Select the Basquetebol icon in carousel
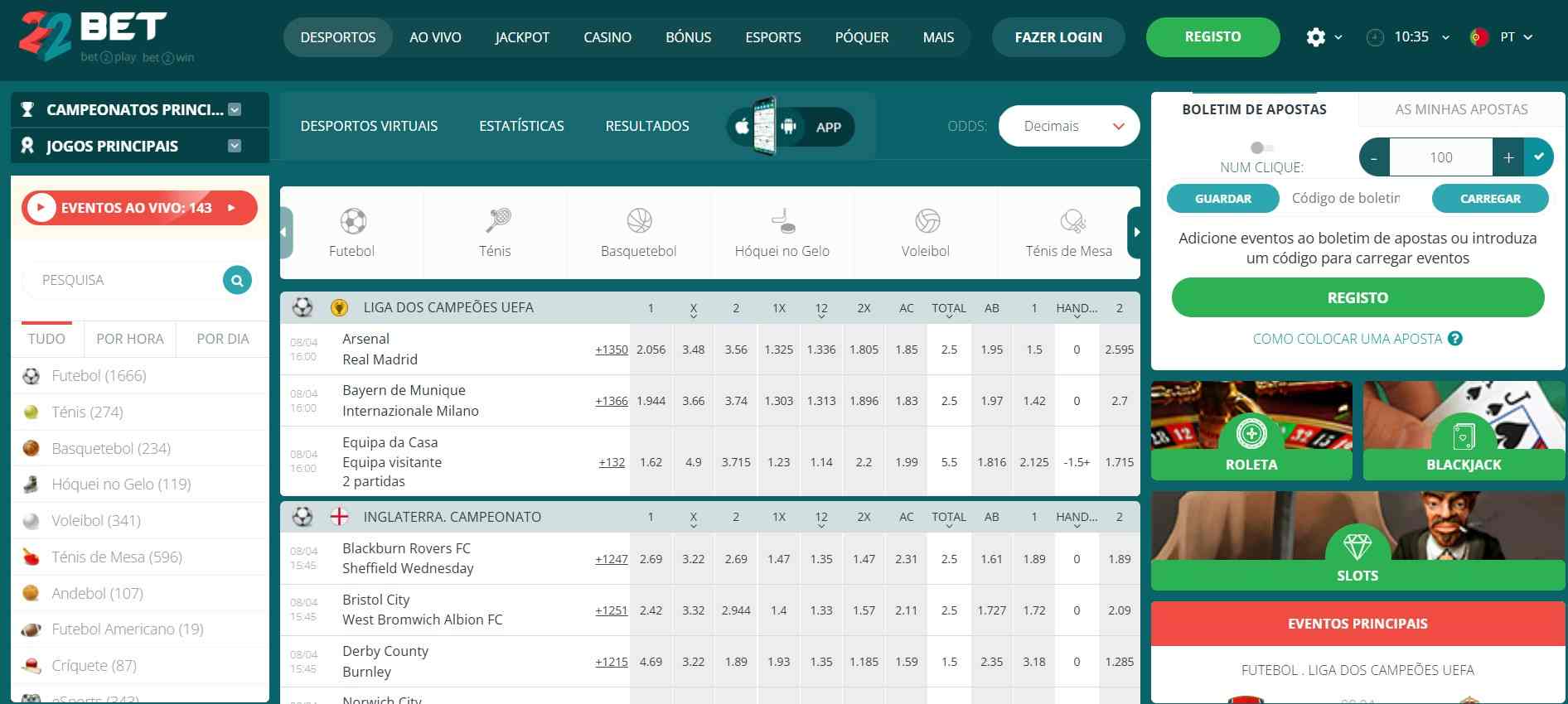The image size is (1568, 704). 639,221
